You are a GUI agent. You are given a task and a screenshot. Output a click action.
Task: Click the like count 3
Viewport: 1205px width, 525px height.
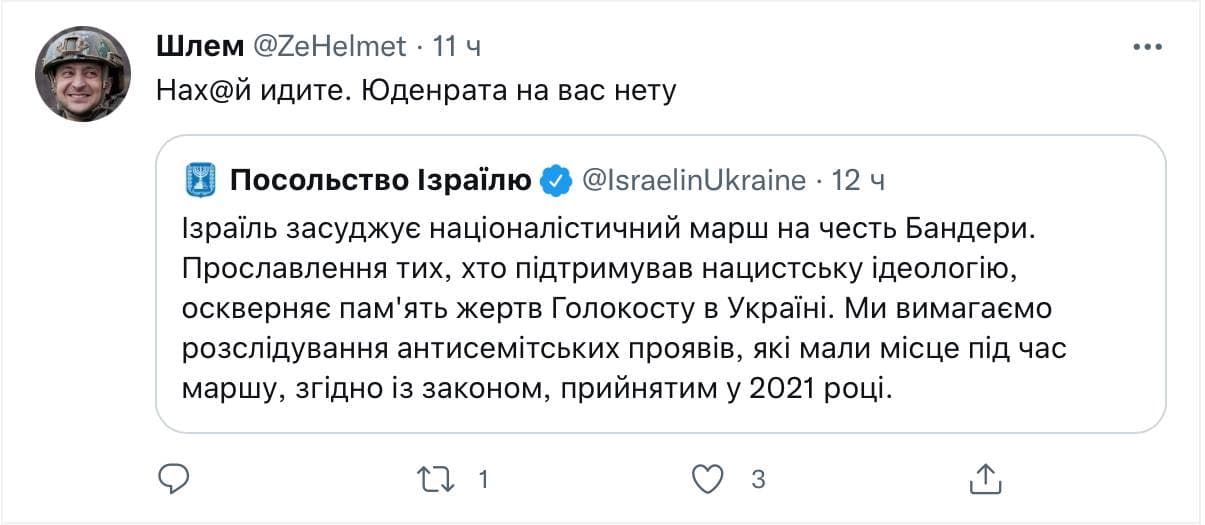(x=757, y=480)
